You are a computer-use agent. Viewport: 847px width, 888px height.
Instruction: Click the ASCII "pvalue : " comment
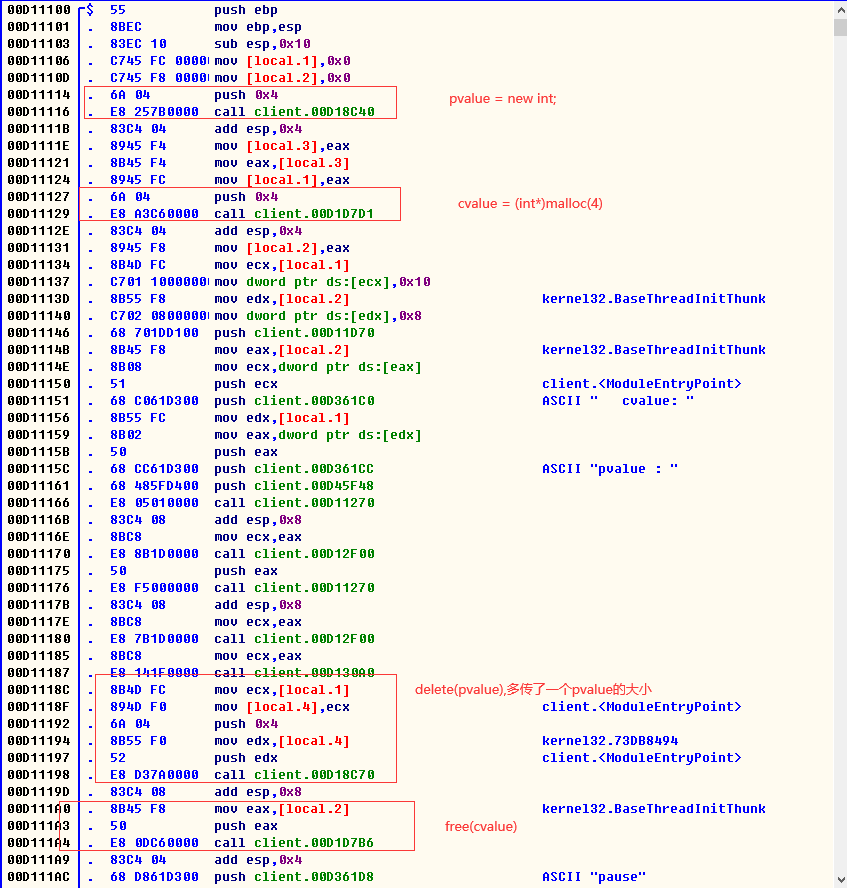(x=610, y=468)
